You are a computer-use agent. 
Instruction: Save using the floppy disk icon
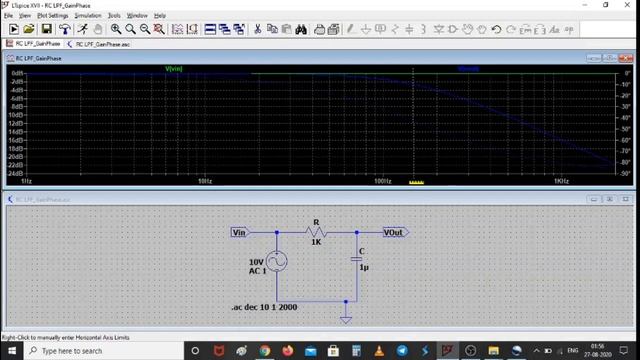tap(47, 29)
